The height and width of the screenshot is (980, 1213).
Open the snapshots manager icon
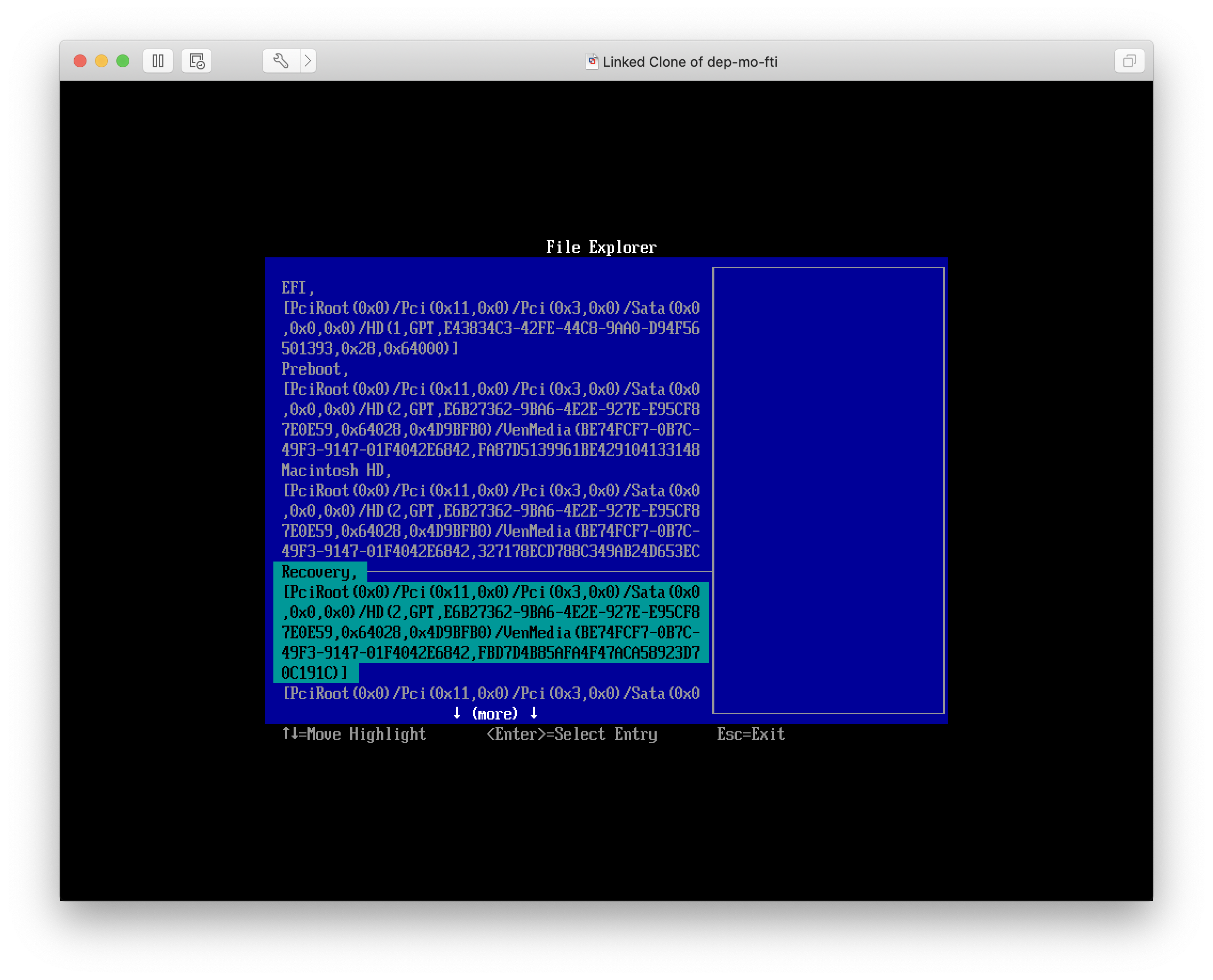click(196, 61)
